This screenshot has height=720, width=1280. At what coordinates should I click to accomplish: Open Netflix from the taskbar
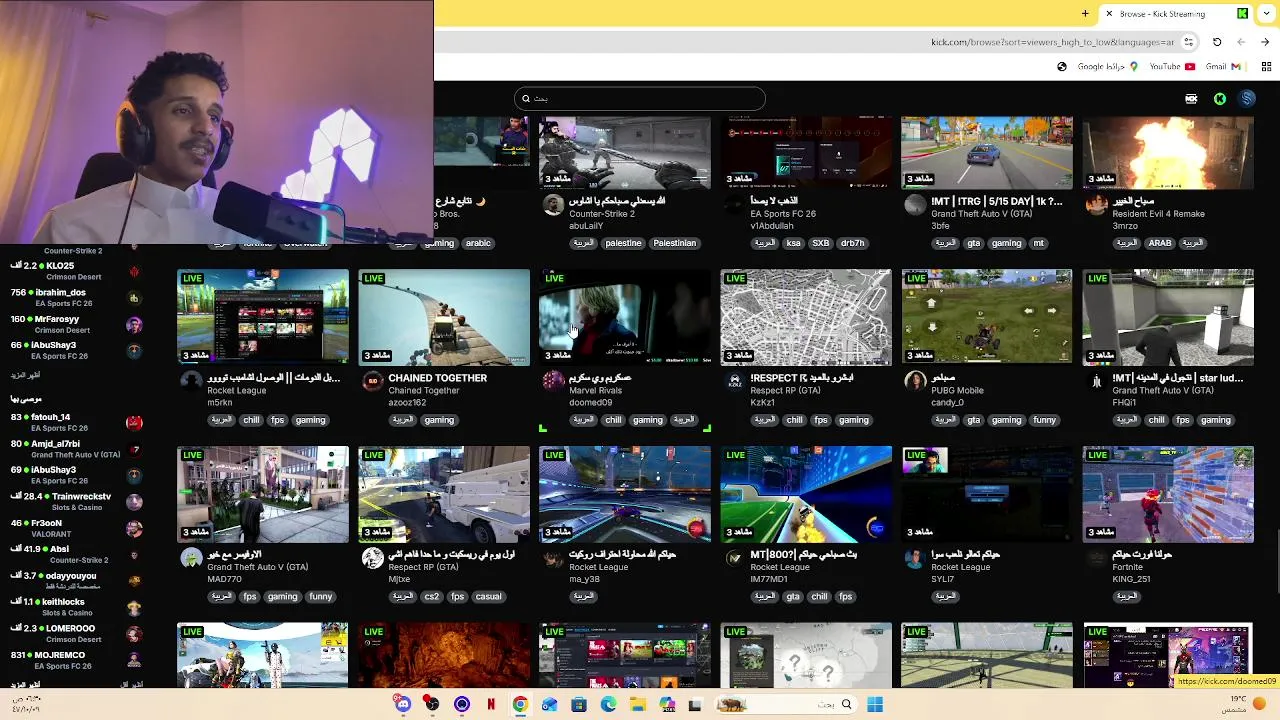click(x=491, y=705)
